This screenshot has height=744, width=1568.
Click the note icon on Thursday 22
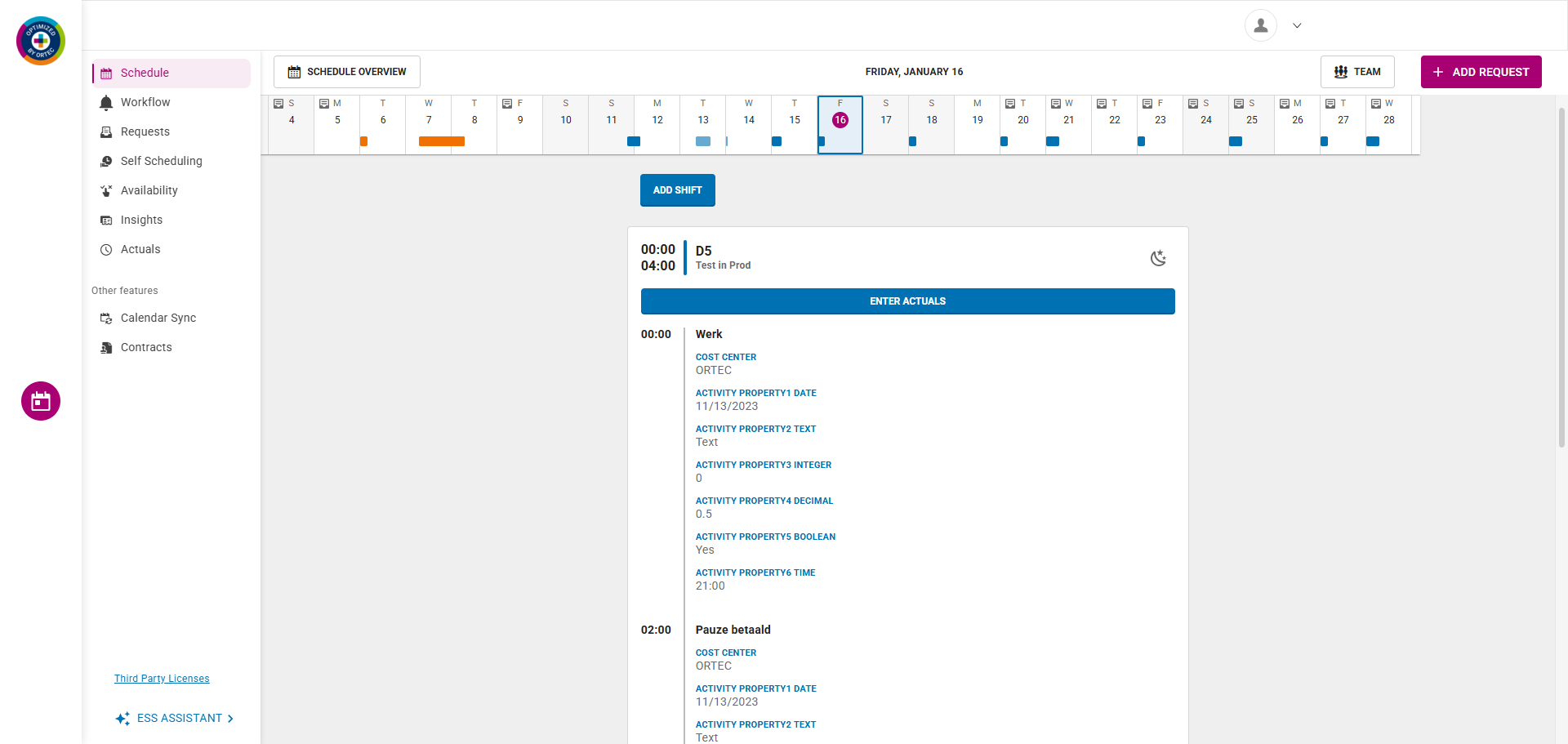click(x=1102, y=104)
